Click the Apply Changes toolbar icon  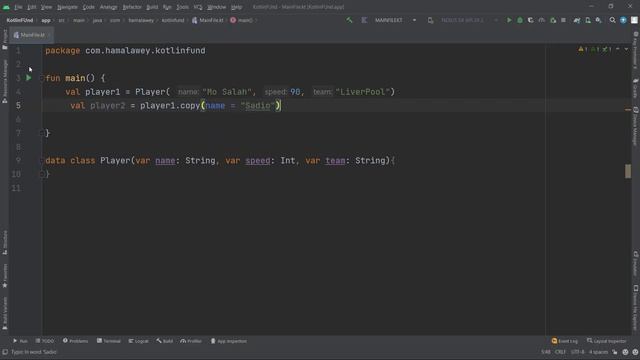click(x=553, y=20)
